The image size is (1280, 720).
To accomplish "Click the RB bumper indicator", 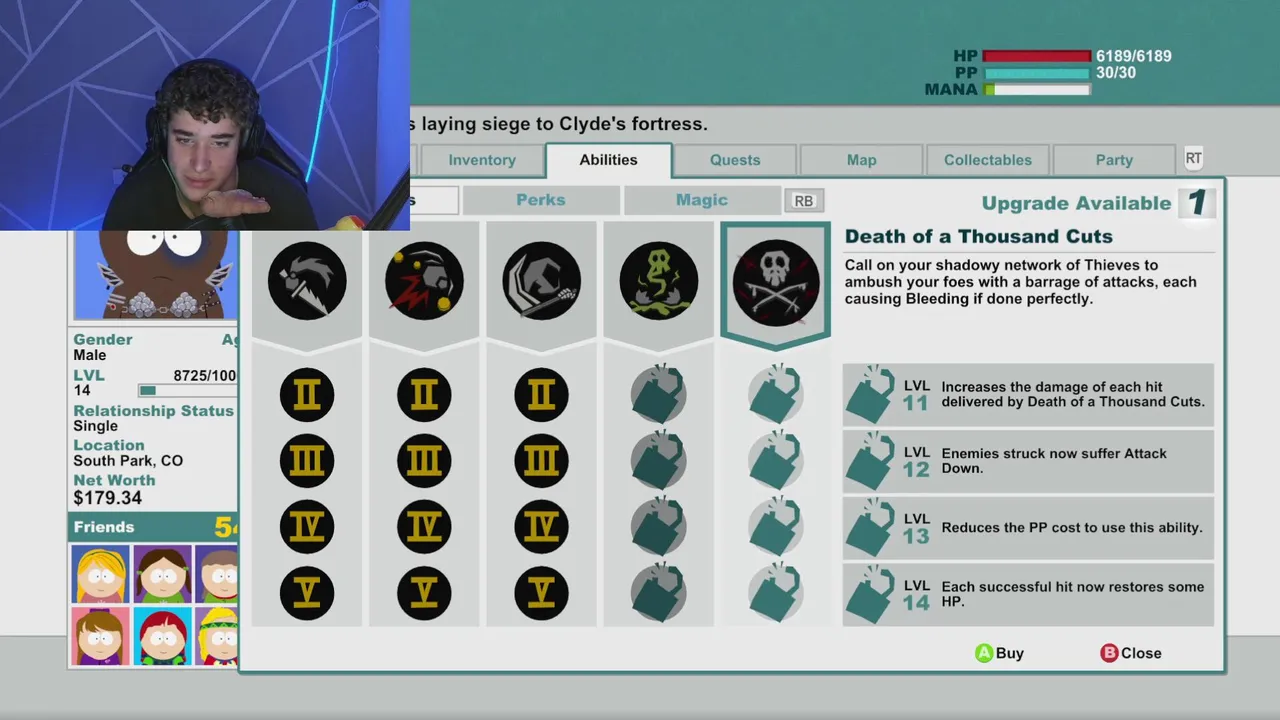I will pyautogui.click(x=803, y=201).
